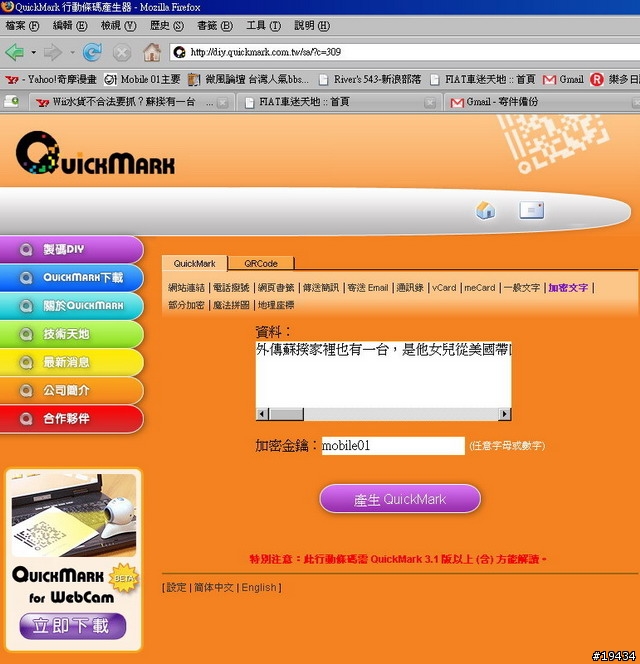Open the 檢視 (V) menu
This screenshot has width=640, height=664.
pos(119,26)
